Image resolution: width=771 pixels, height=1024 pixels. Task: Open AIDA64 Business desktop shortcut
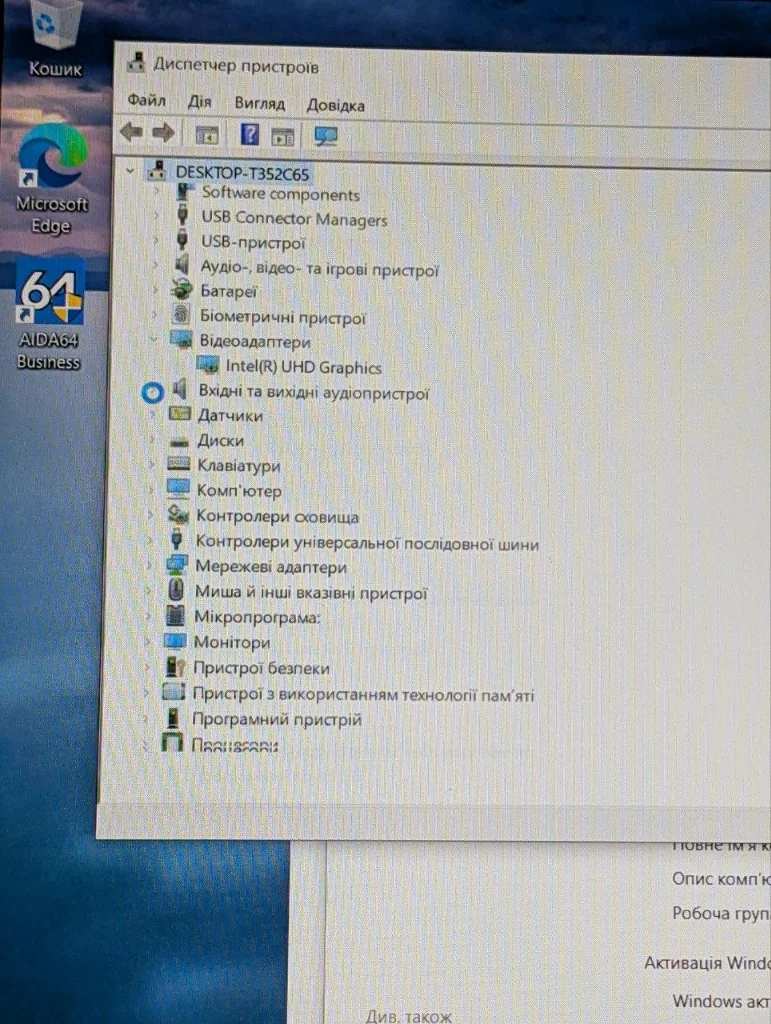click(50, 315)
